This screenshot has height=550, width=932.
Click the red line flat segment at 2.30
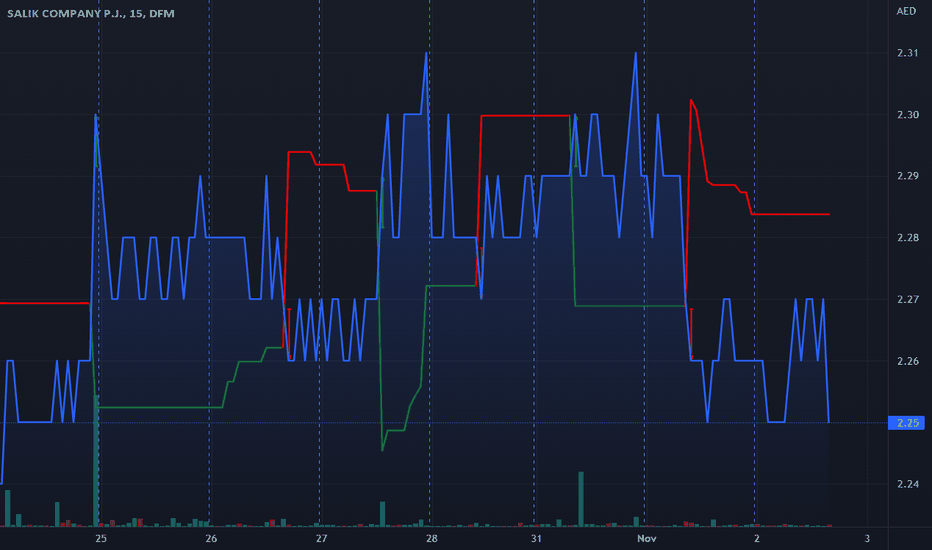click(525, 116)
